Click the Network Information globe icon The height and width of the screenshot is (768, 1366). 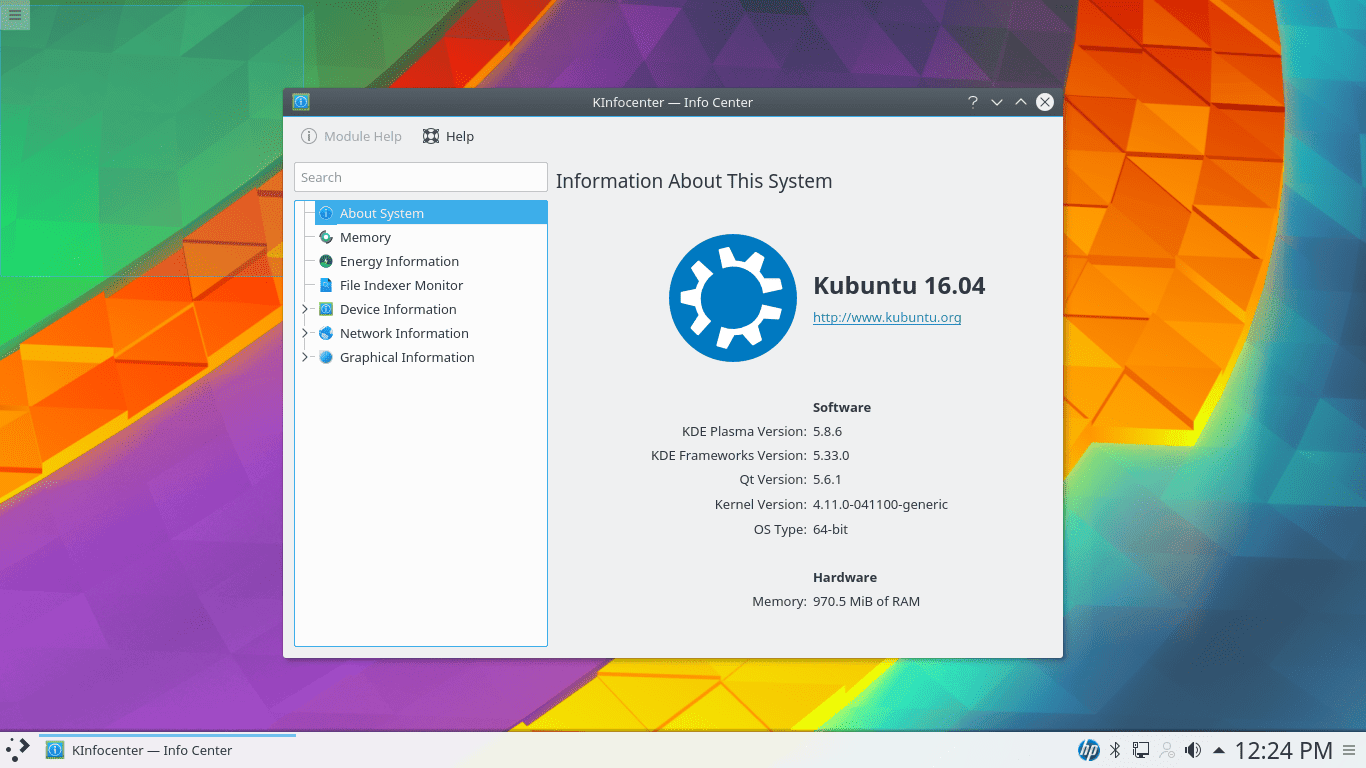point(326,333)
